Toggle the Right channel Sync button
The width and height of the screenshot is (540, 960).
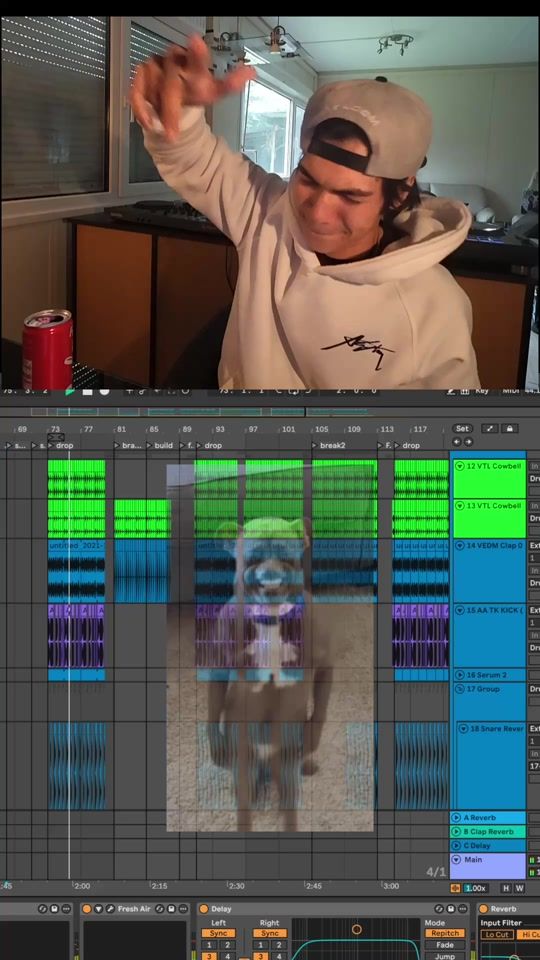click(269, 934)
